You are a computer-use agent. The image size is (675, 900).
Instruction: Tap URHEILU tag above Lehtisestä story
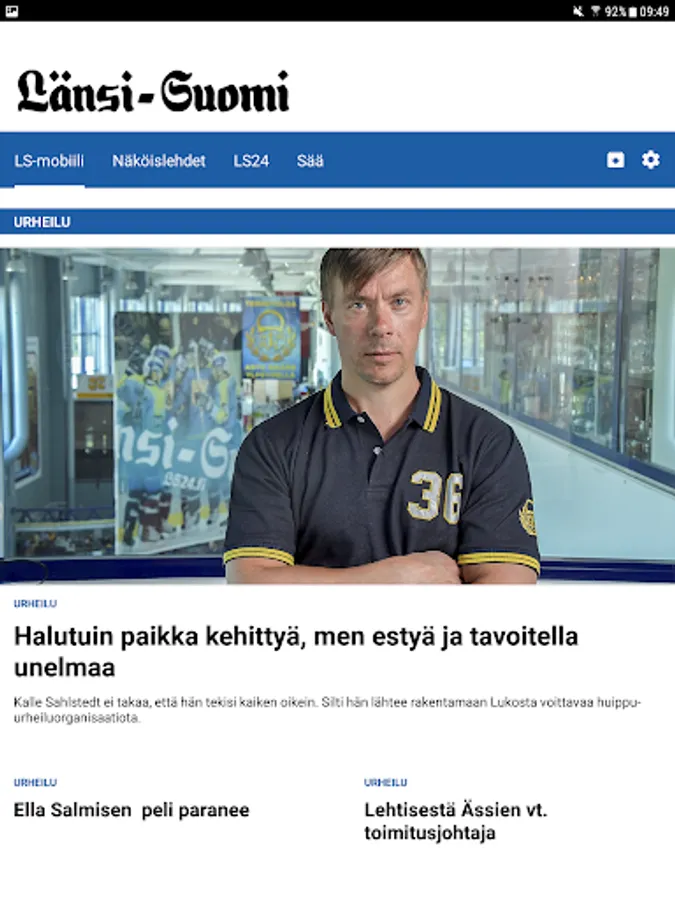[x=385, y=782]
